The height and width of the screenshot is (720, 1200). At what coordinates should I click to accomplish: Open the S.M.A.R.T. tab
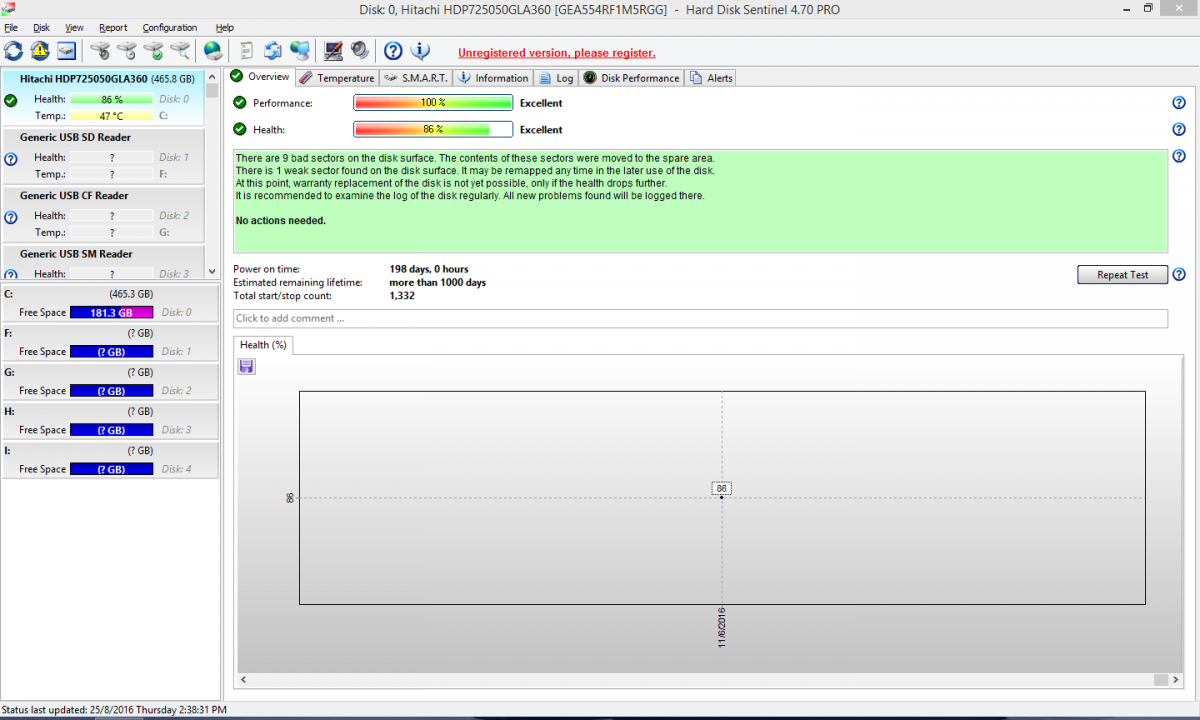pyautogui.click(x=416, y=78)
